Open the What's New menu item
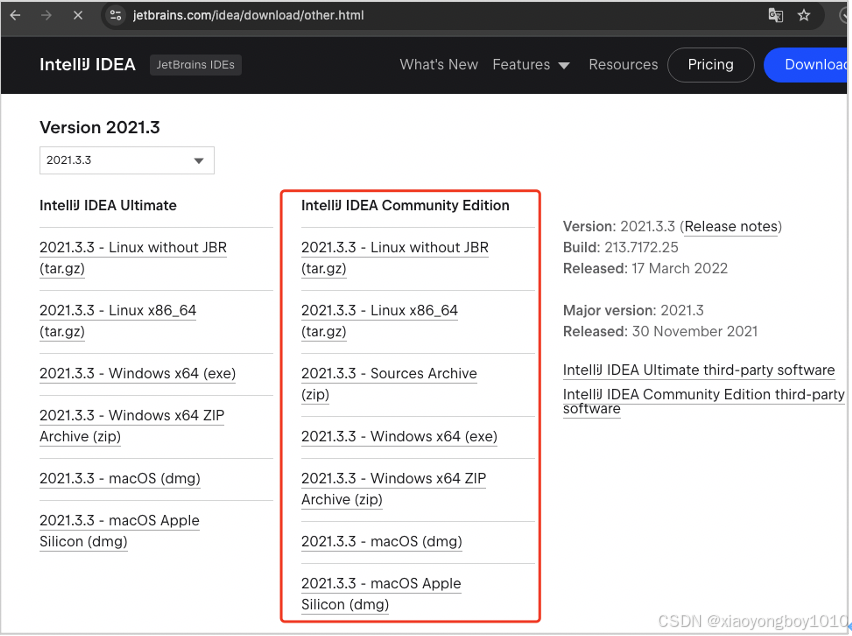Screen dimensions: 852x636 439,65
